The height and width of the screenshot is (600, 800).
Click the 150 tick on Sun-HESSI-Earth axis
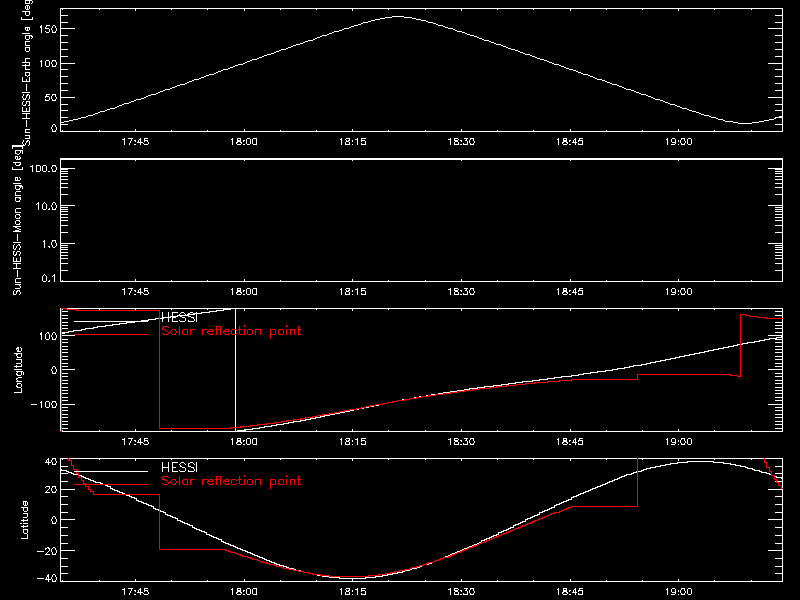coord(47,29)
